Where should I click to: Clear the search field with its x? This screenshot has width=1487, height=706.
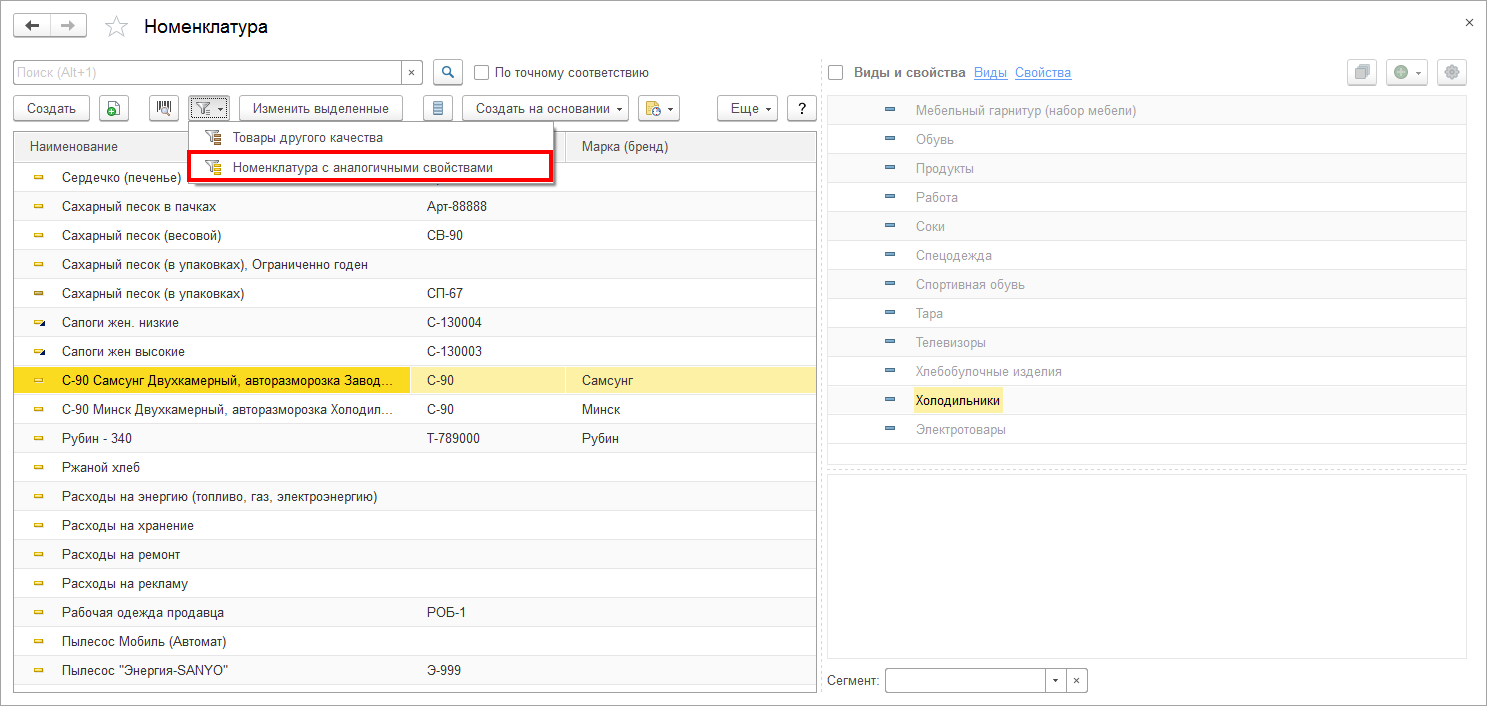[x=413, y=72]
